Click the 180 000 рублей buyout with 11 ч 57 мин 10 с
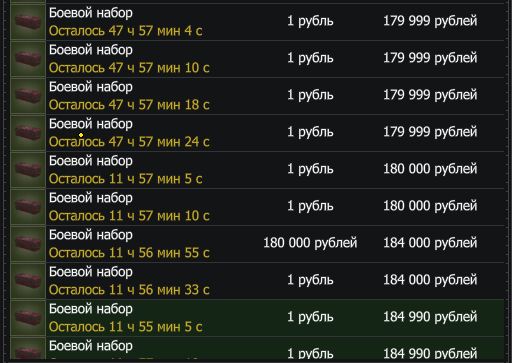Viewport: 512px width, 363px height. 430,206
